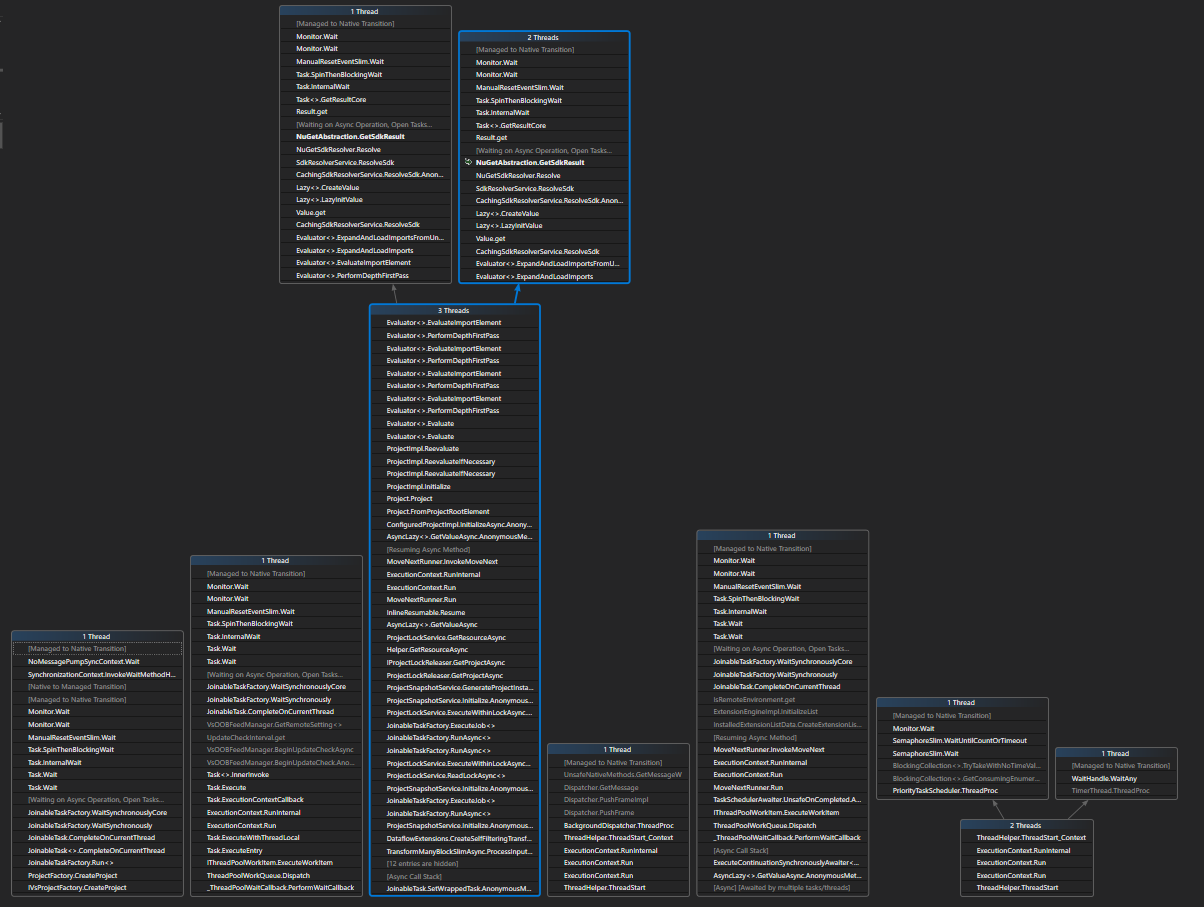The height and width of the screenshot is (907, 1204).
Task: Select WaitHandle.WaitAny in the far-right 1 Thread stack
Action: click(1115, 778)
